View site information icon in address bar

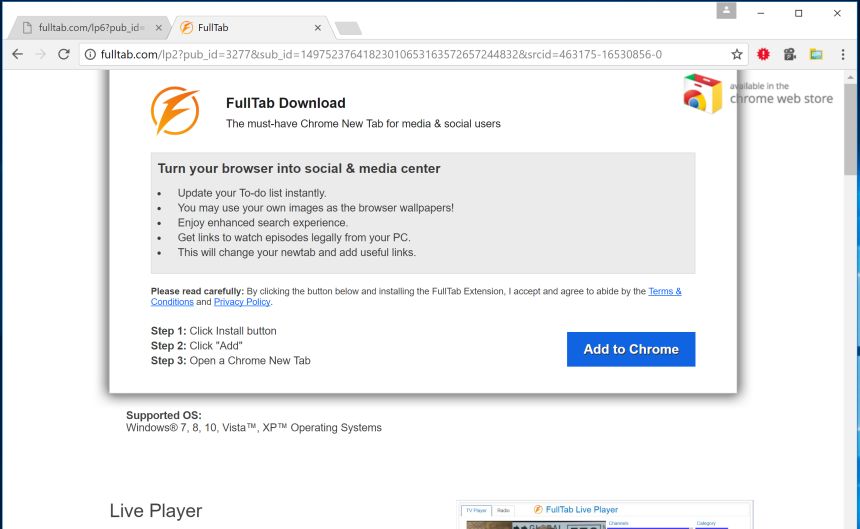pos(90,54)
